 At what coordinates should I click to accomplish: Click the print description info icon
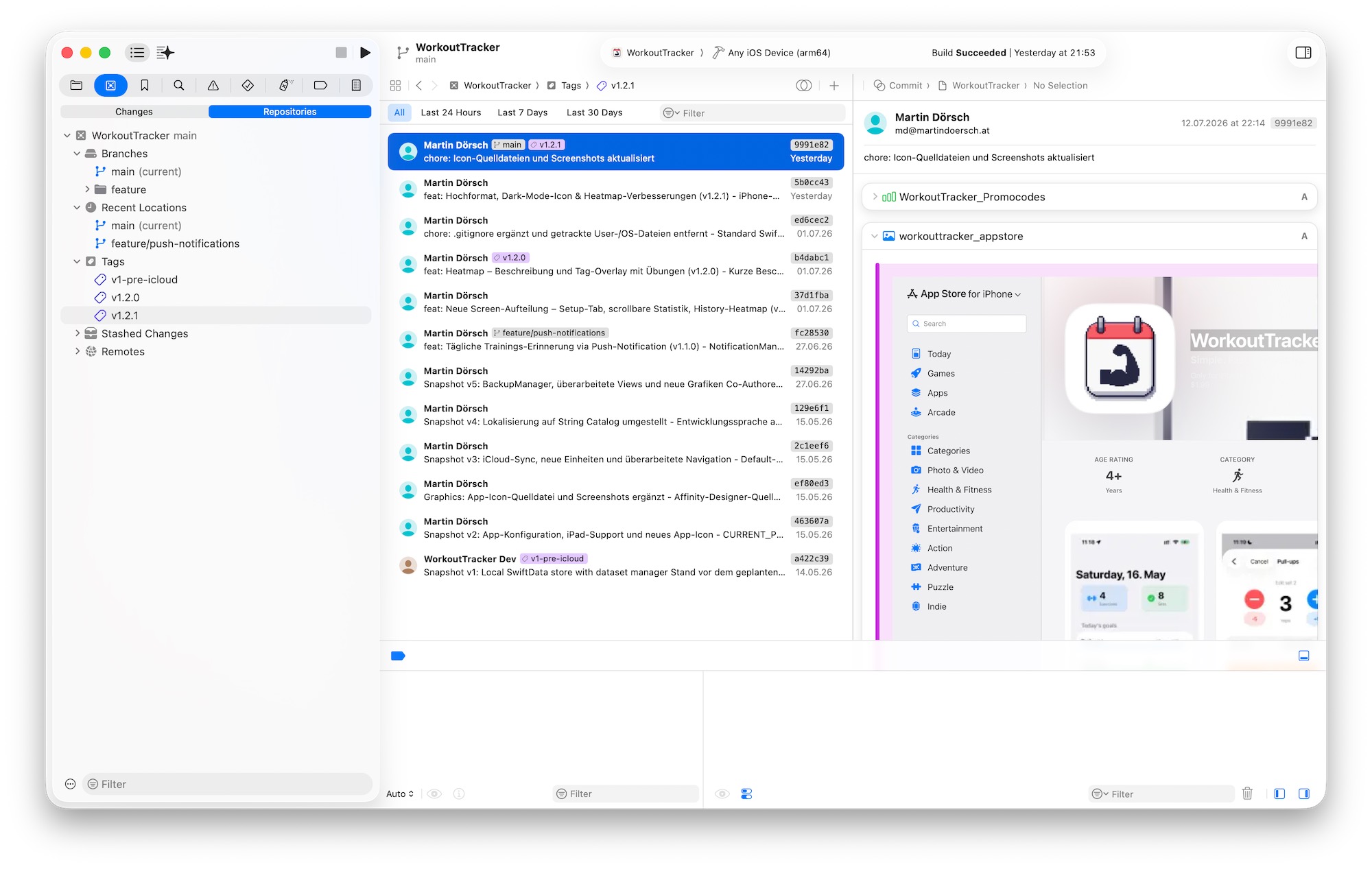click(x=459, y=794)
